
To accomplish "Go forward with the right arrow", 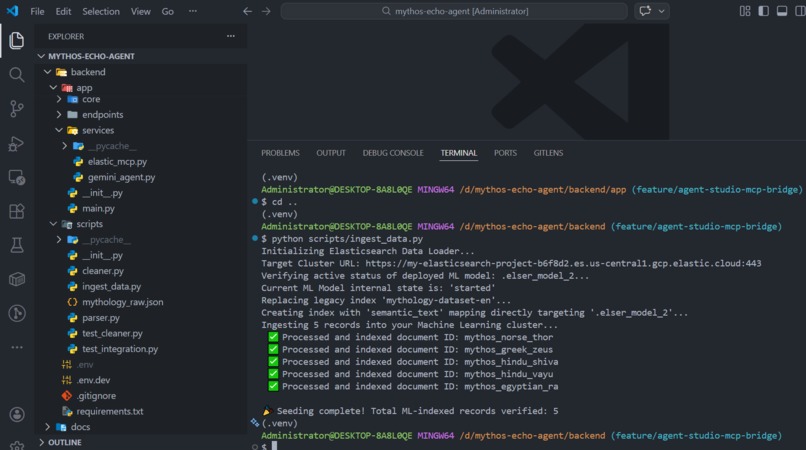I will tap(266, 11).
